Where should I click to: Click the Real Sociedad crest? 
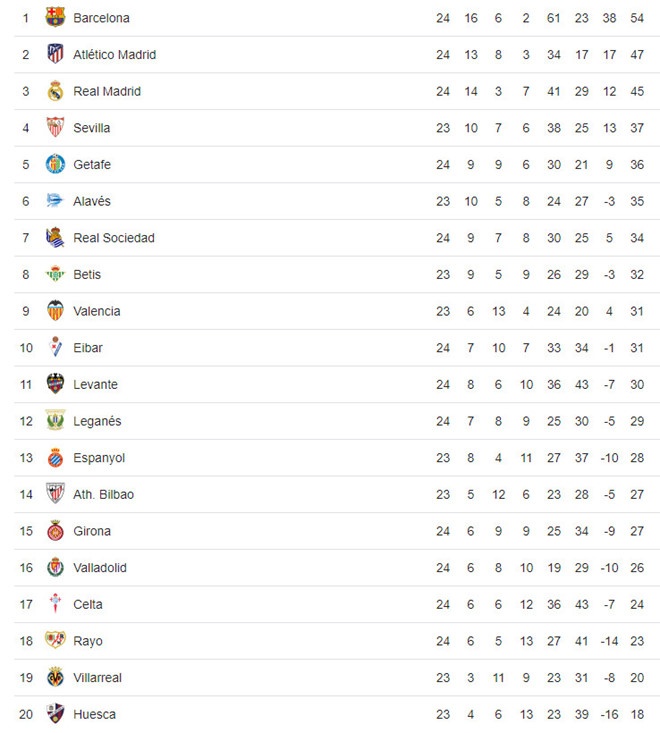pos(55,238)
